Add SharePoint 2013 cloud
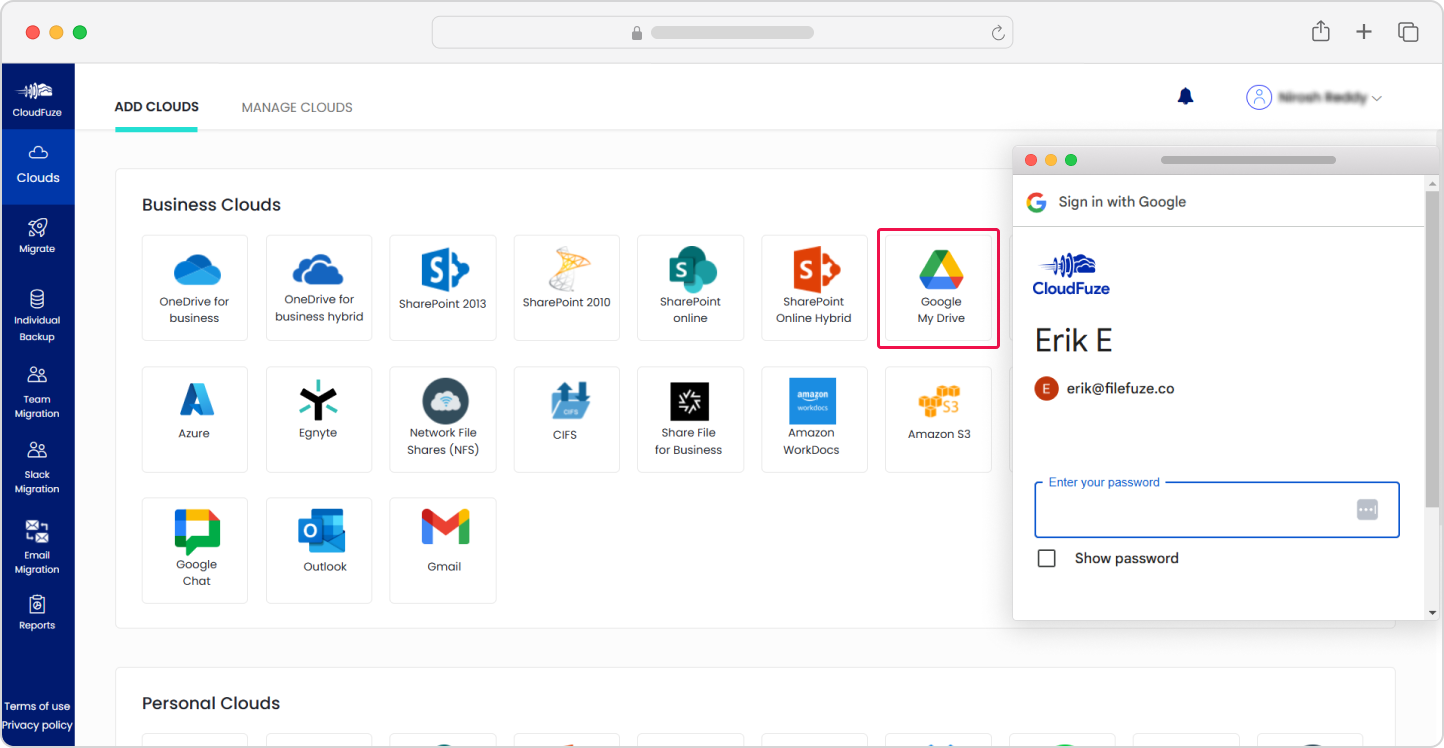This screenshot has width=1444, height=748. click(443, 288)
